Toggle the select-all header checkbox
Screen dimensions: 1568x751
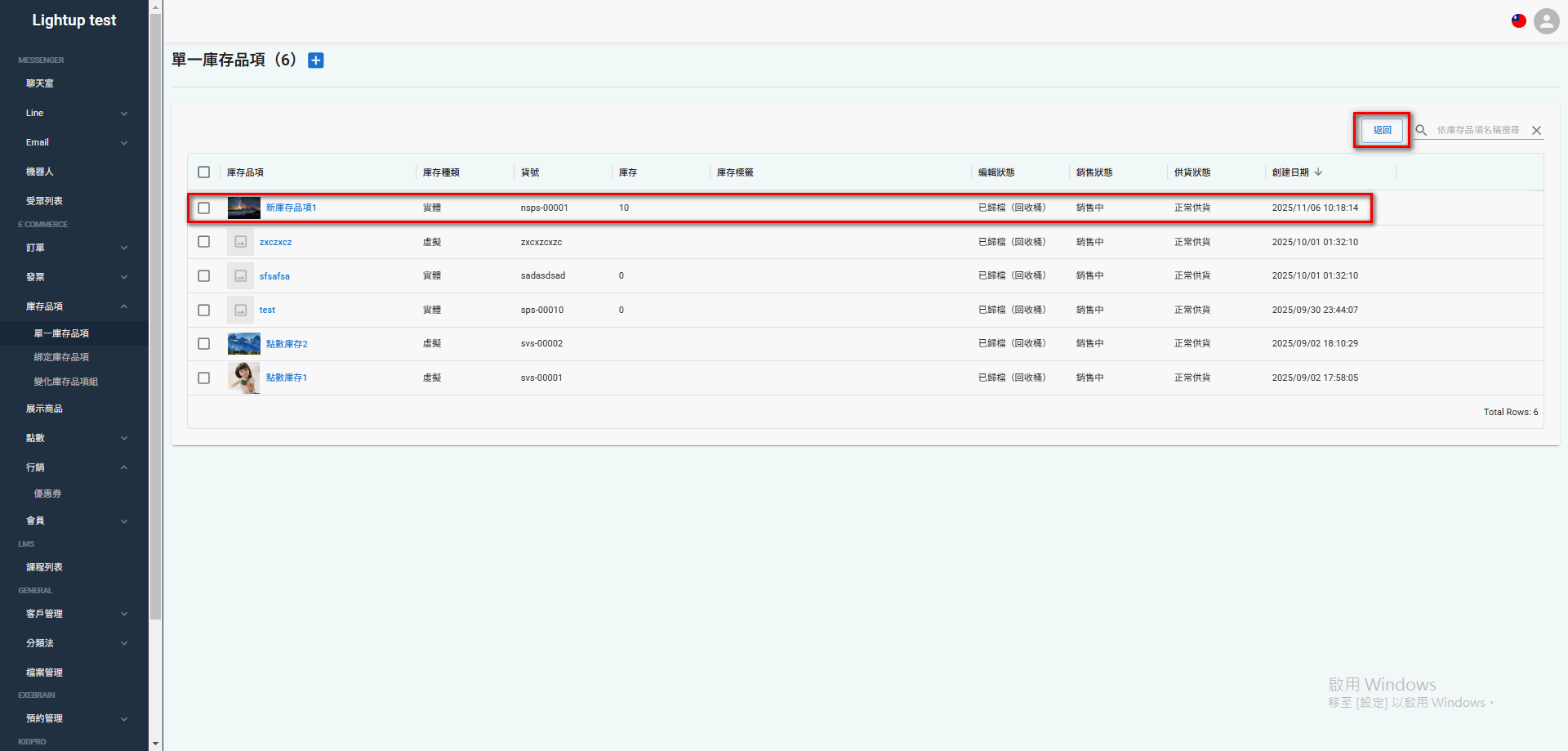(x=204, y=172)
